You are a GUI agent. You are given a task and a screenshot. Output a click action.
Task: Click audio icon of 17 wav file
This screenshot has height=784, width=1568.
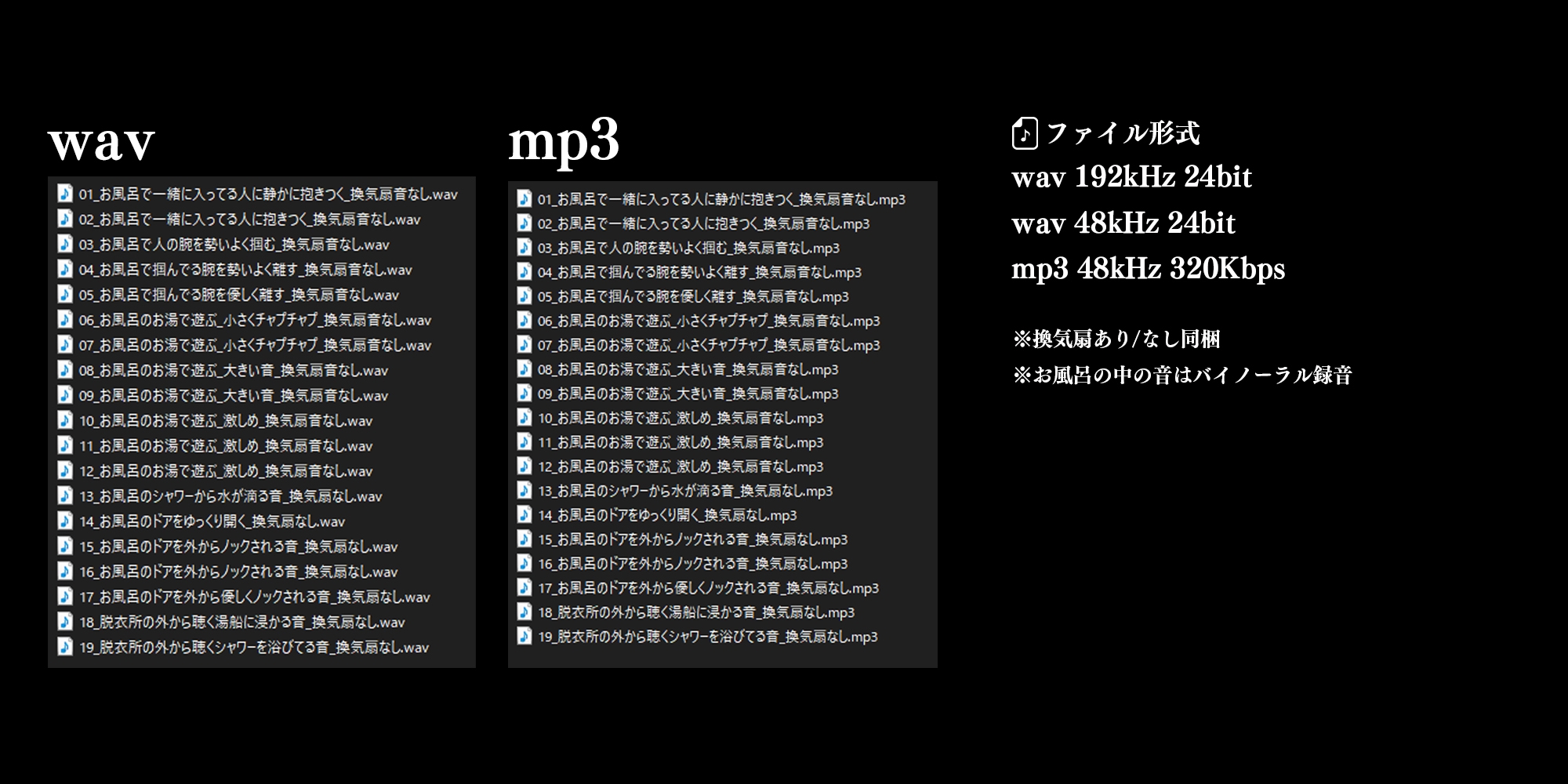[x=65, y=596]
